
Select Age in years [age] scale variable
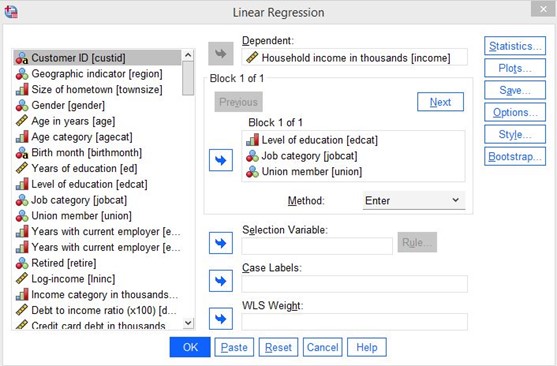coord(66,121)
